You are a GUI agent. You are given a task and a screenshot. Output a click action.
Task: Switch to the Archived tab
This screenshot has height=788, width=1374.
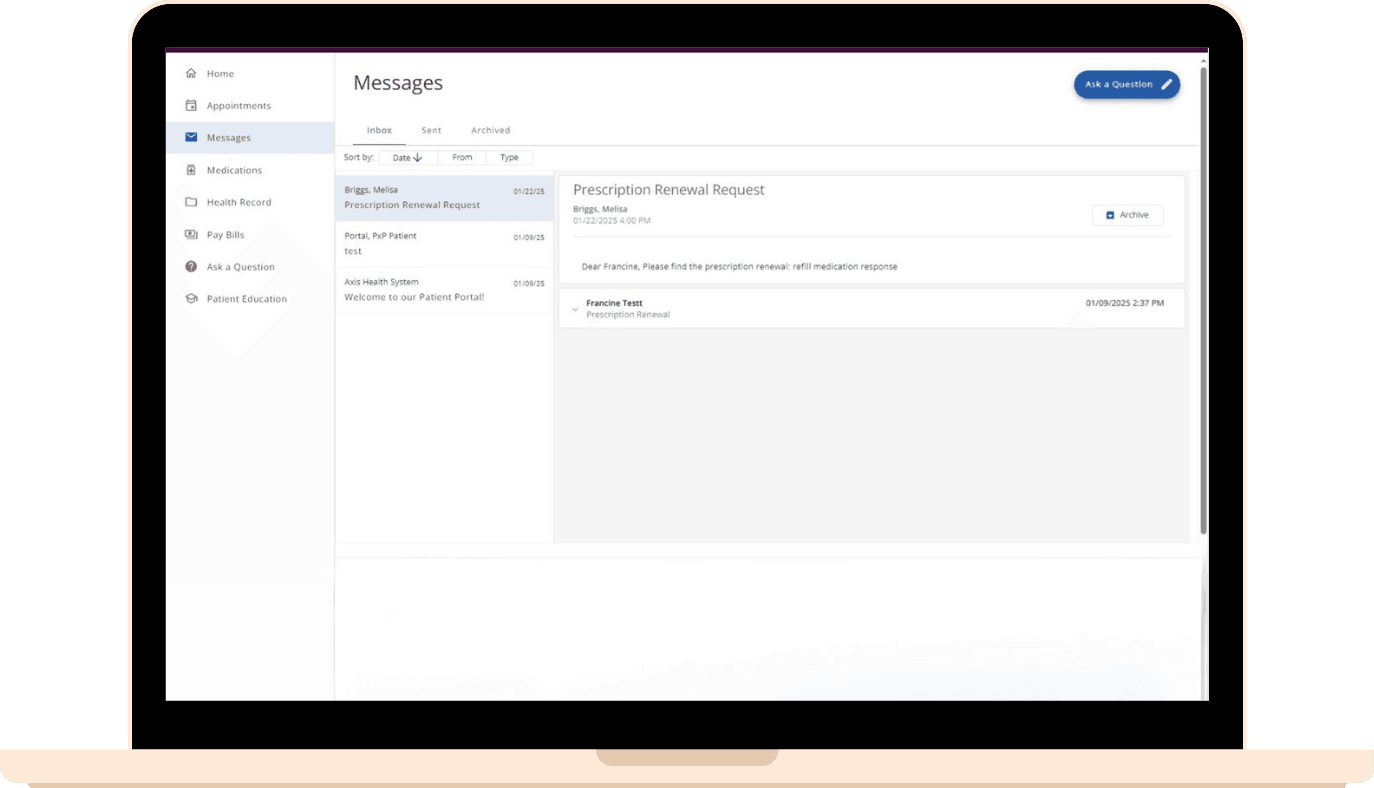click(x=490, y=130)
